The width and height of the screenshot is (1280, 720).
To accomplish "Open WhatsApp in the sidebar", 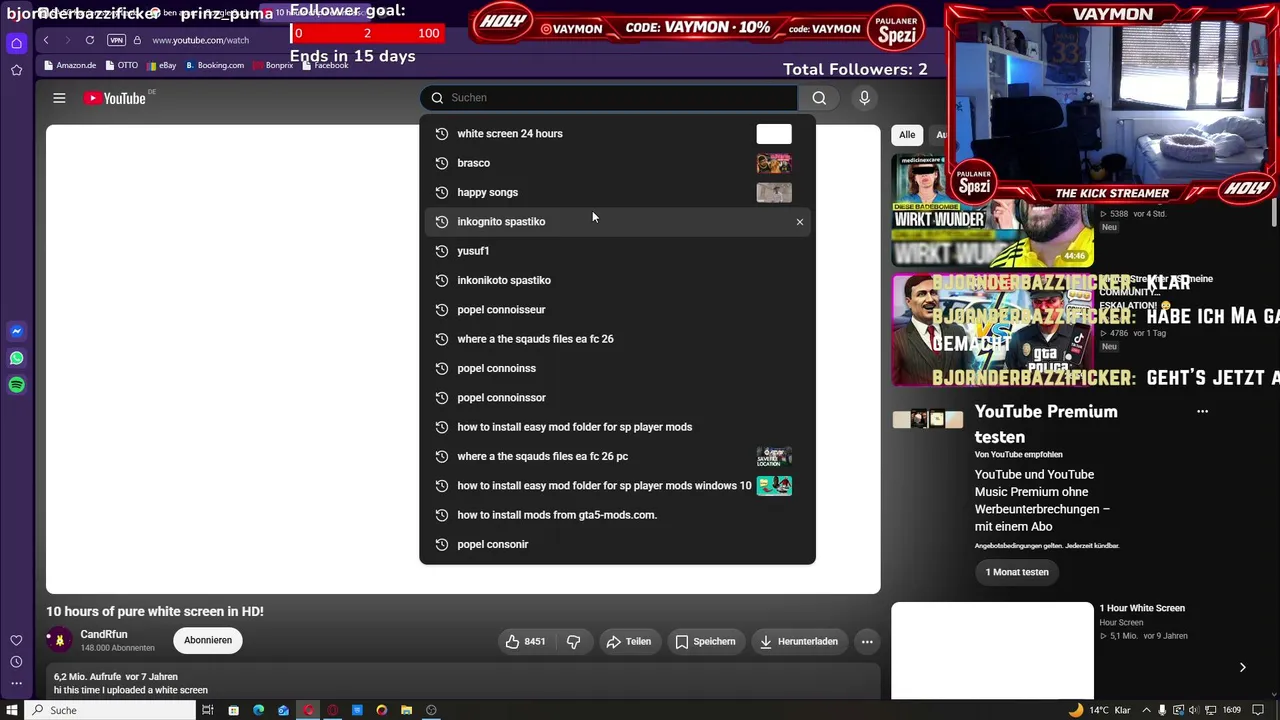I will (16, 358).
